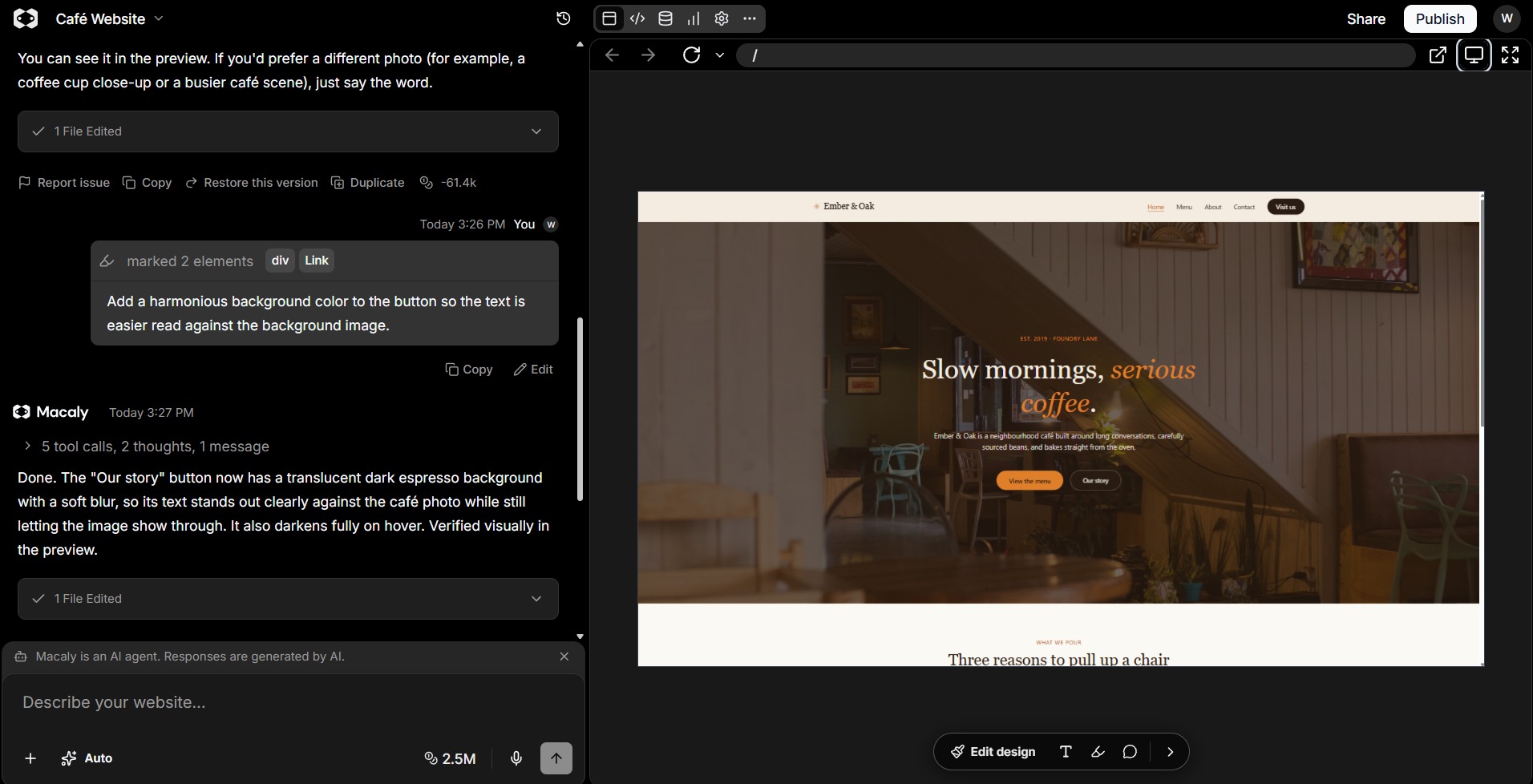The height and width of the screenshot is (784, 1533).
Task: Click the Edit design button
Action: tap(993, 752)
